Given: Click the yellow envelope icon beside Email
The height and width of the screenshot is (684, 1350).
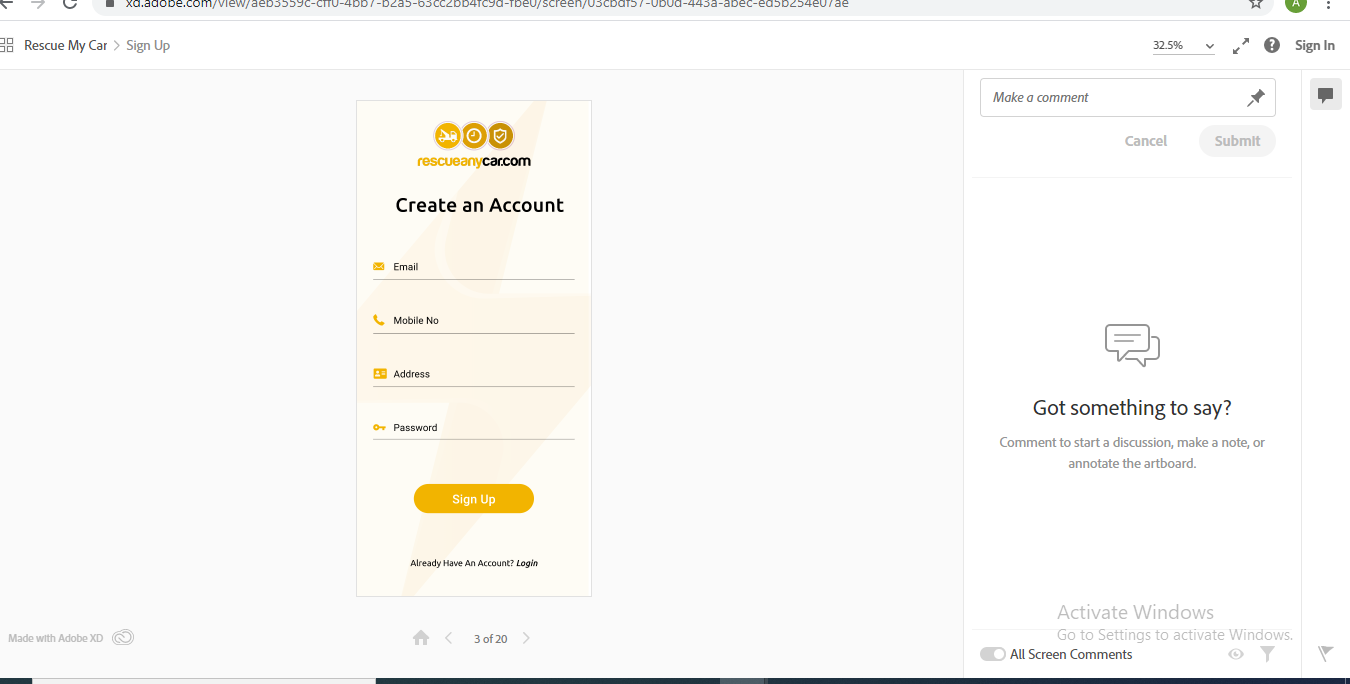Looking at the screenshot, I should tap(379, 267).
